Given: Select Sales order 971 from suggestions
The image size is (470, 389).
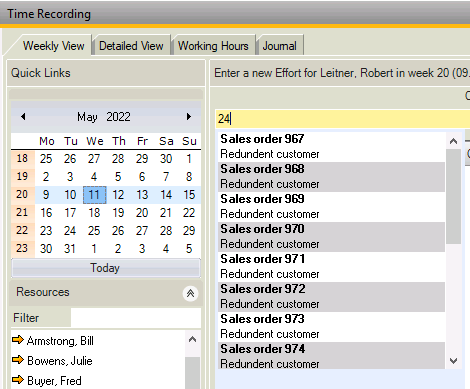Looking at the screenshot, I should pyautogui.click(x=331, y=267).
